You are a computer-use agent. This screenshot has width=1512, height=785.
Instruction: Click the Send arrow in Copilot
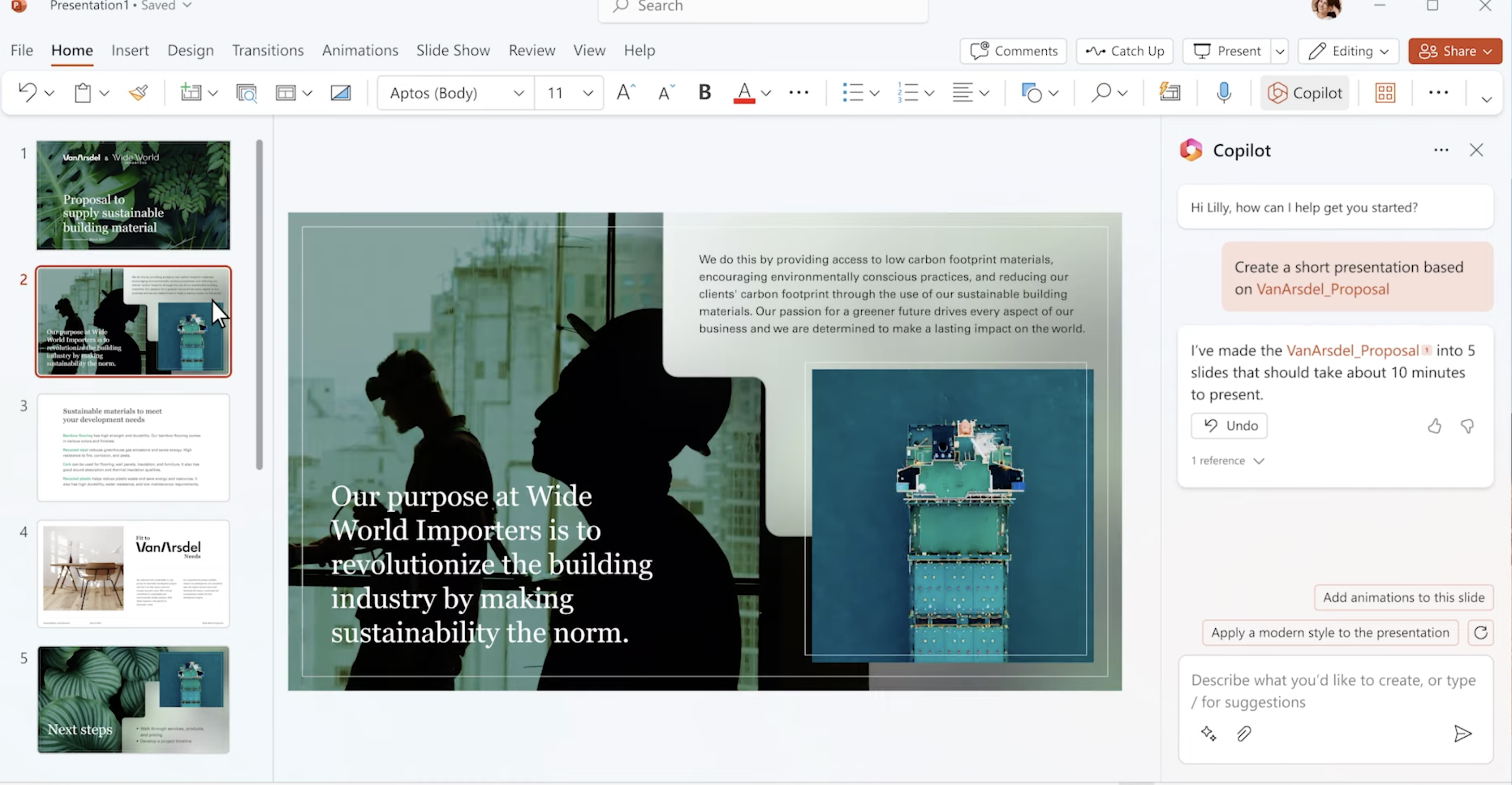(x=1462, y=734)
